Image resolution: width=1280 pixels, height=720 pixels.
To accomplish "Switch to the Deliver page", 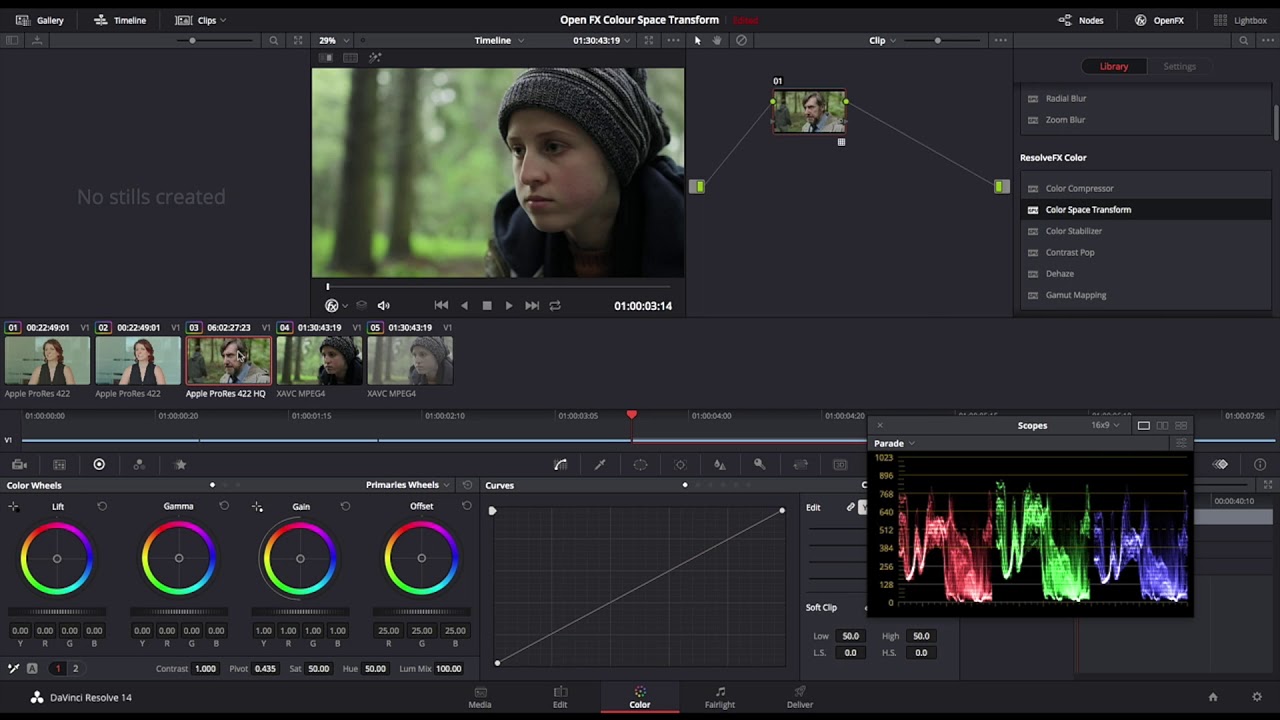I will 799,697.
